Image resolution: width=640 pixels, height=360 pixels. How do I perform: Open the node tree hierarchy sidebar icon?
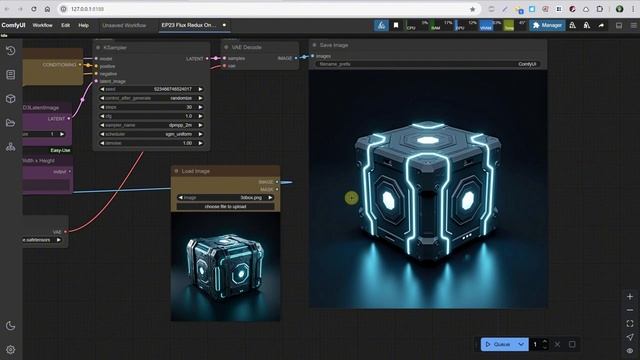tap(11, 147)
